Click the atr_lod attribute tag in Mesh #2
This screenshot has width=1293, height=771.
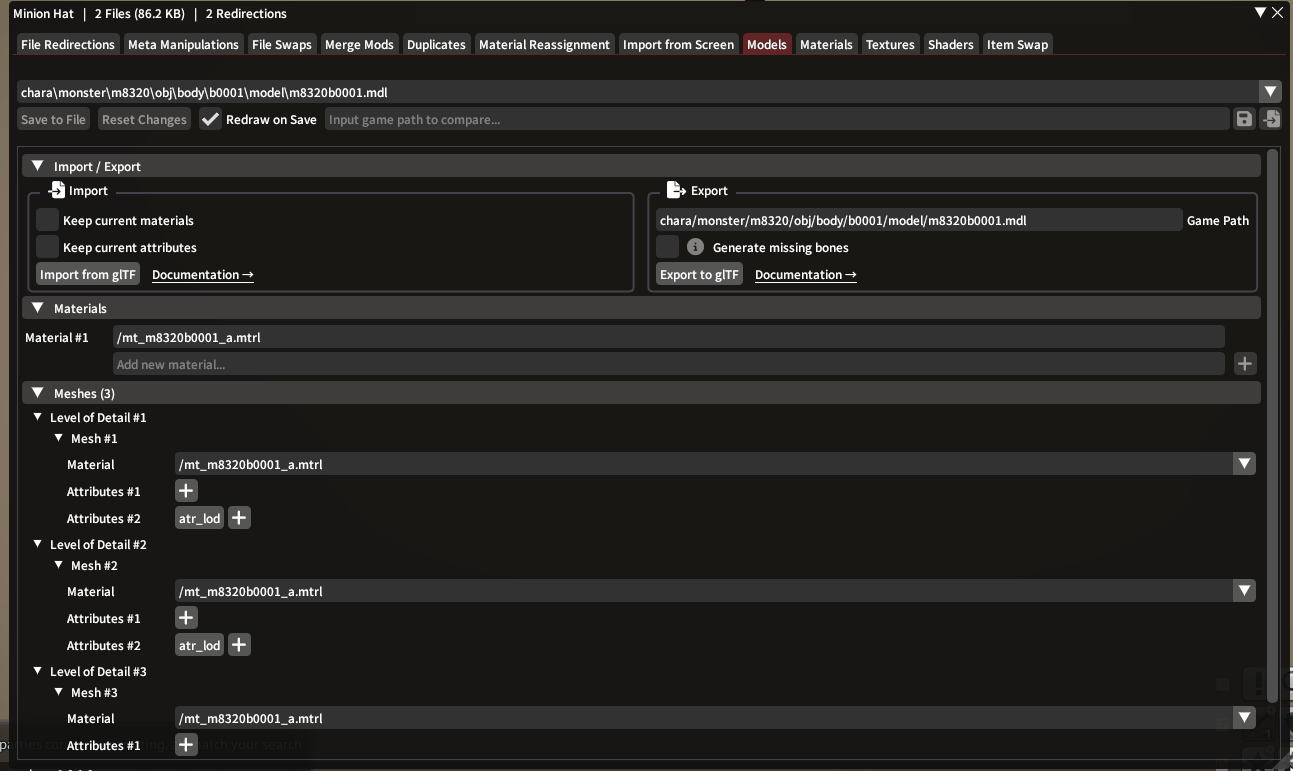[199, 645]
